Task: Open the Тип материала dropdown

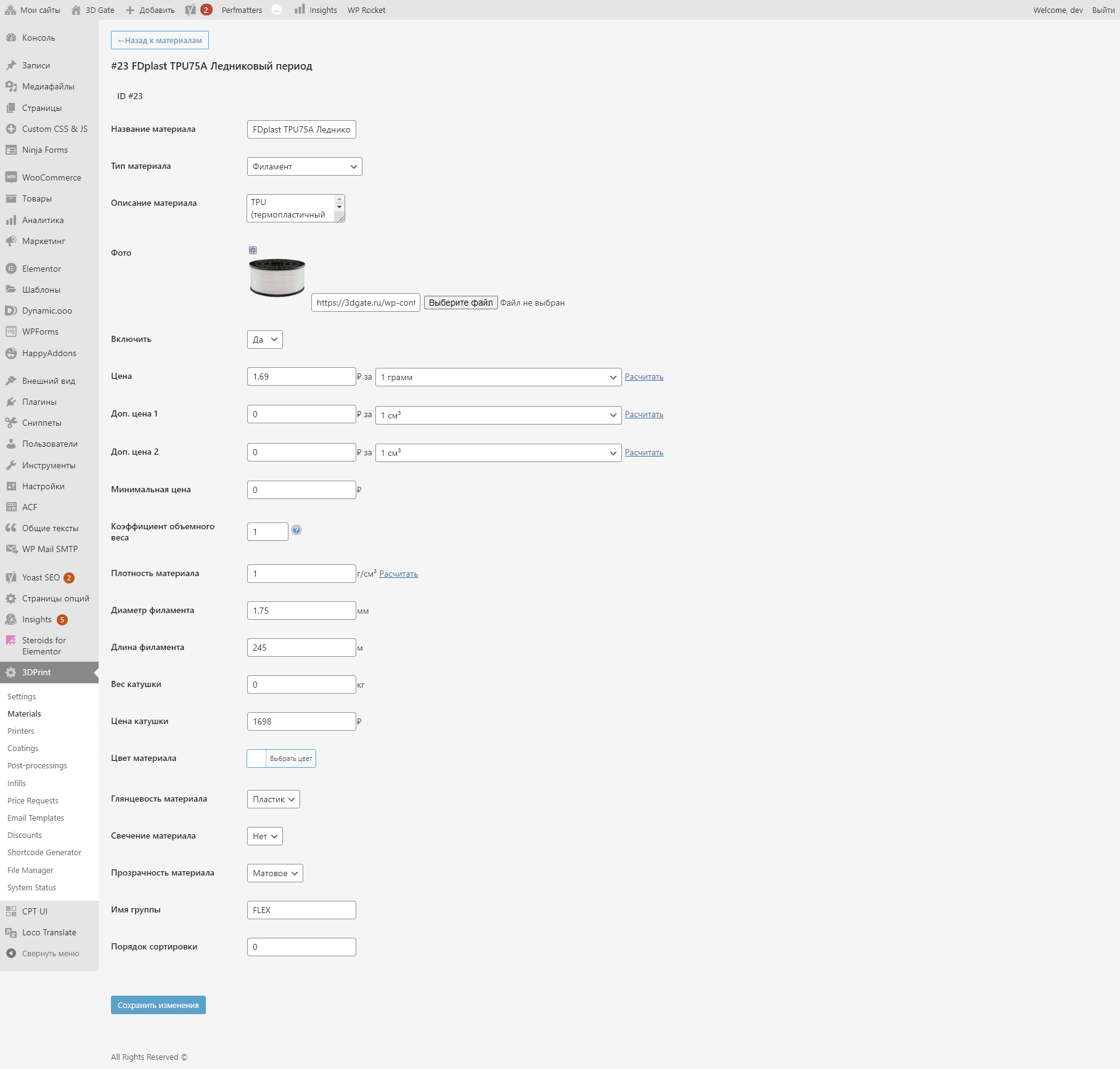Action: [305, 166]
